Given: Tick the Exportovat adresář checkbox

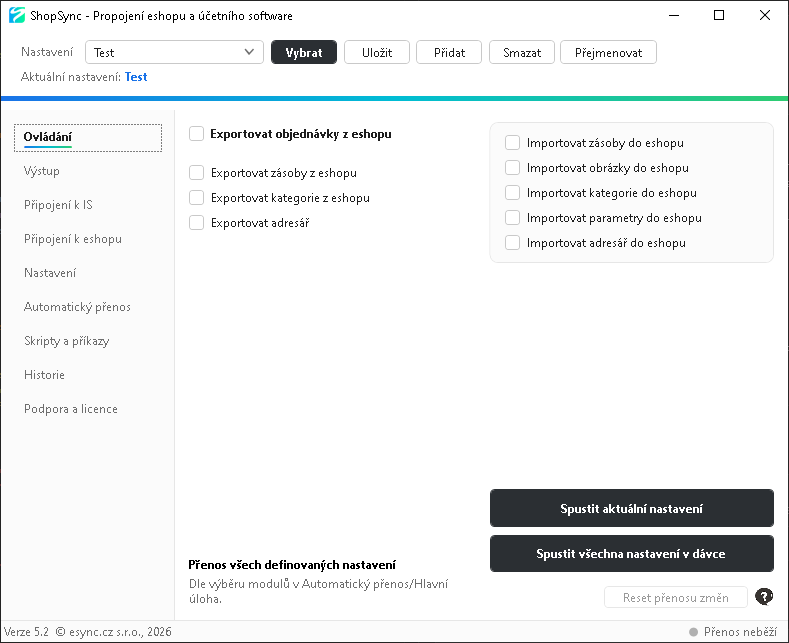Looking at the screenshot, I should tap(196, 222).
